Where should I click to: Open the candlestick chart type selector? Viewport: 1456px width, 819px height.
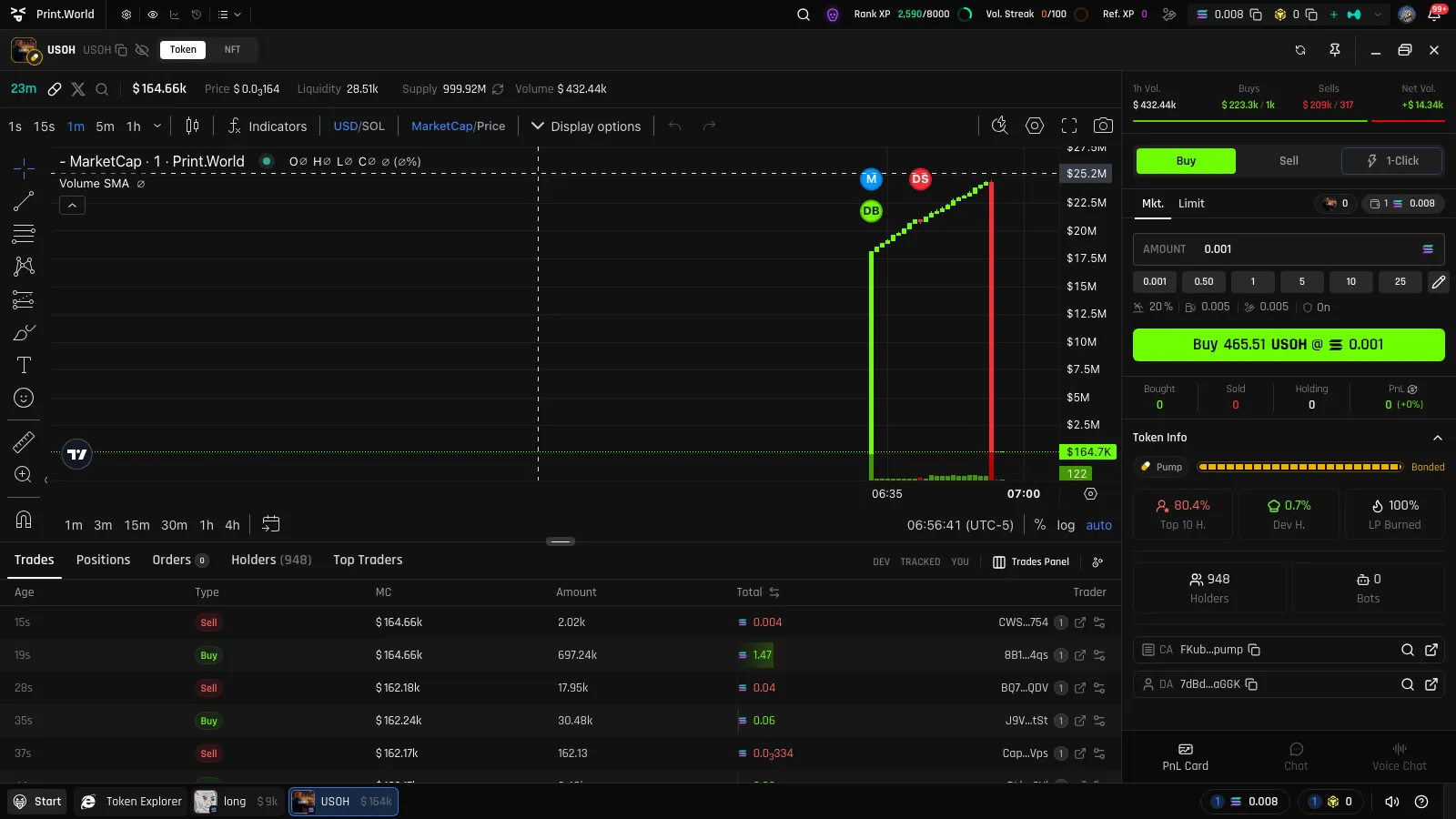(192, 126)
